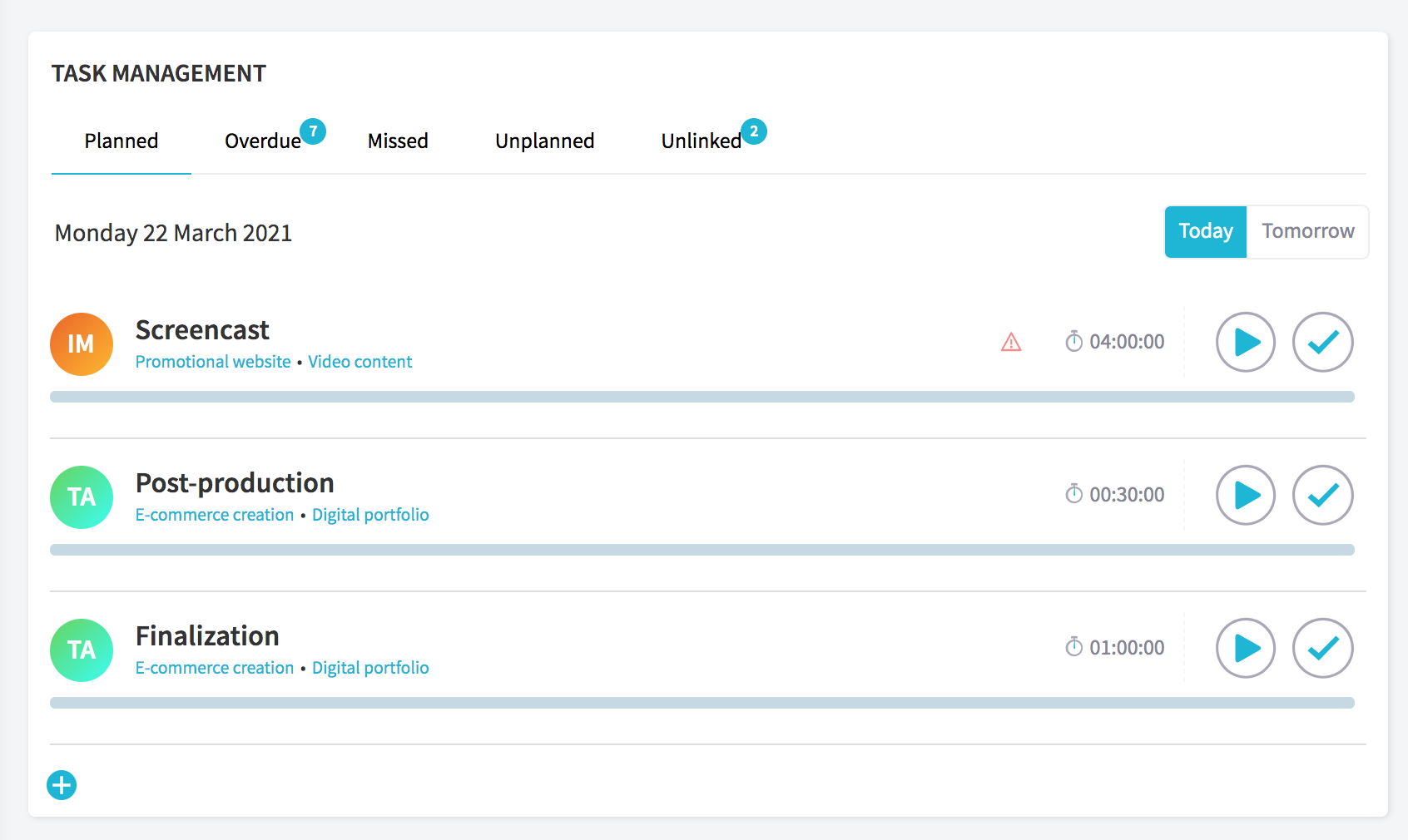Open the Unplanned tab
Screen dimensions: 1408x840
click(545, 141)
